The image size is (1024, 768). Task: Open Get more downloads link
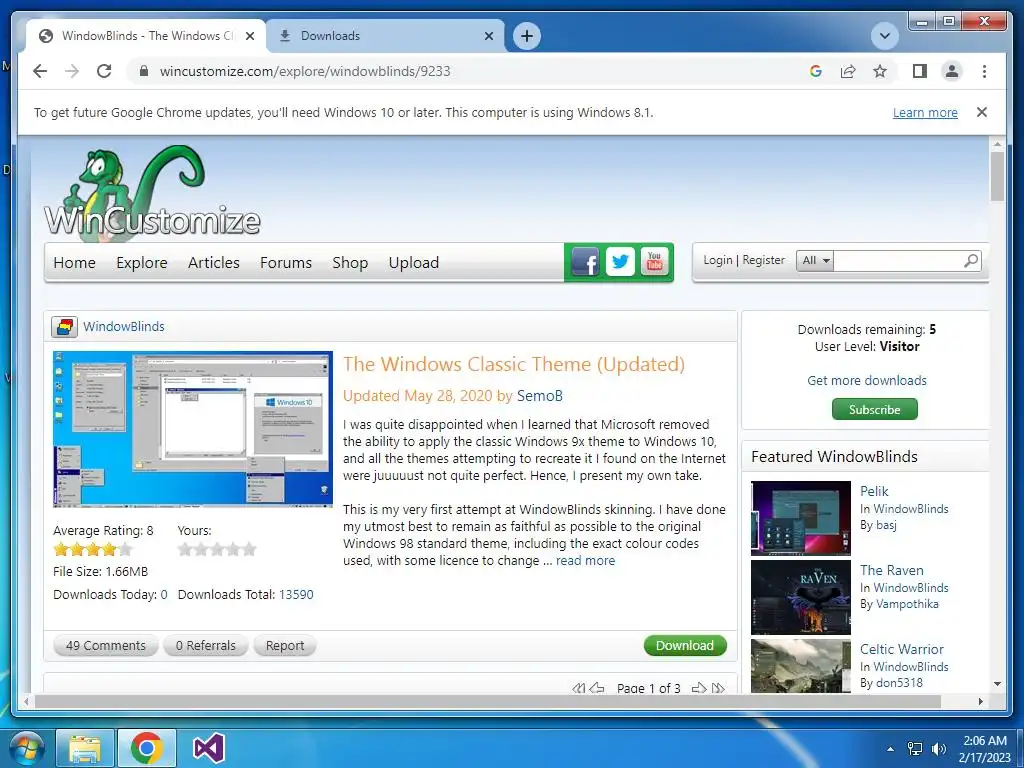[867, 380]
